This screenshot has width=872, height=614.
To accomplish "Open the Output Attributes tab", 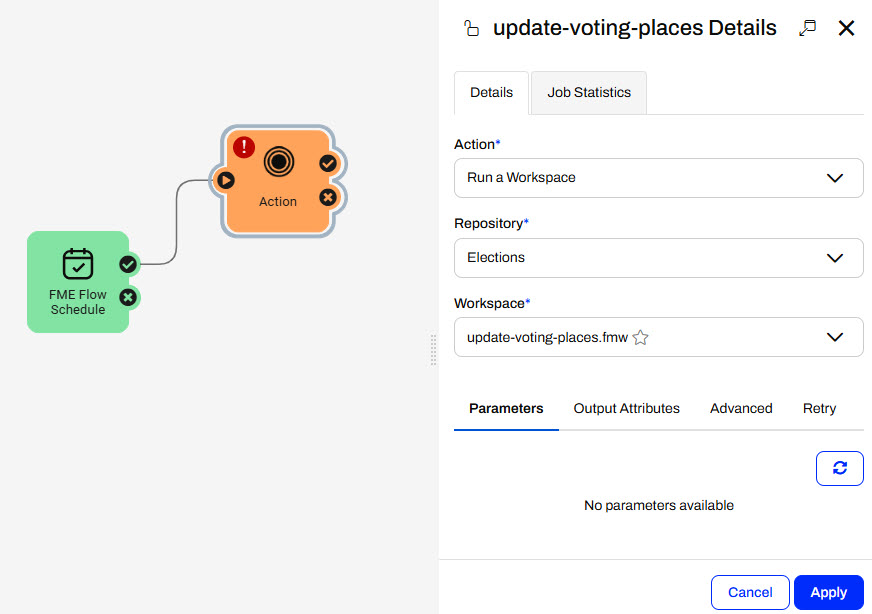I will [x=626, y=408].
